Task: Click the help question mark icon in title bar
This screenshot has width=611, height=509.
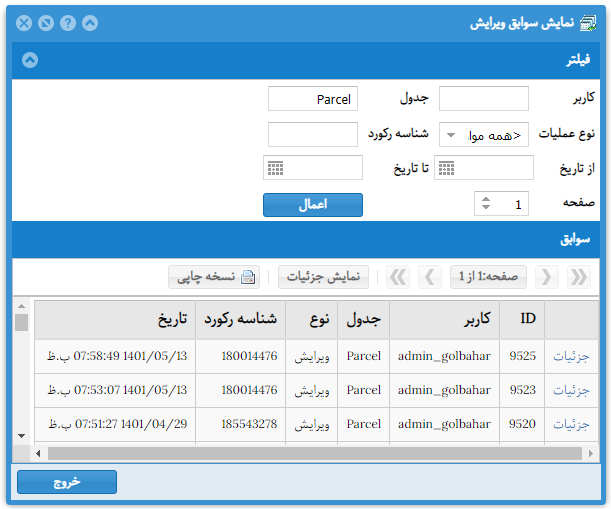Action: point(68,23)
